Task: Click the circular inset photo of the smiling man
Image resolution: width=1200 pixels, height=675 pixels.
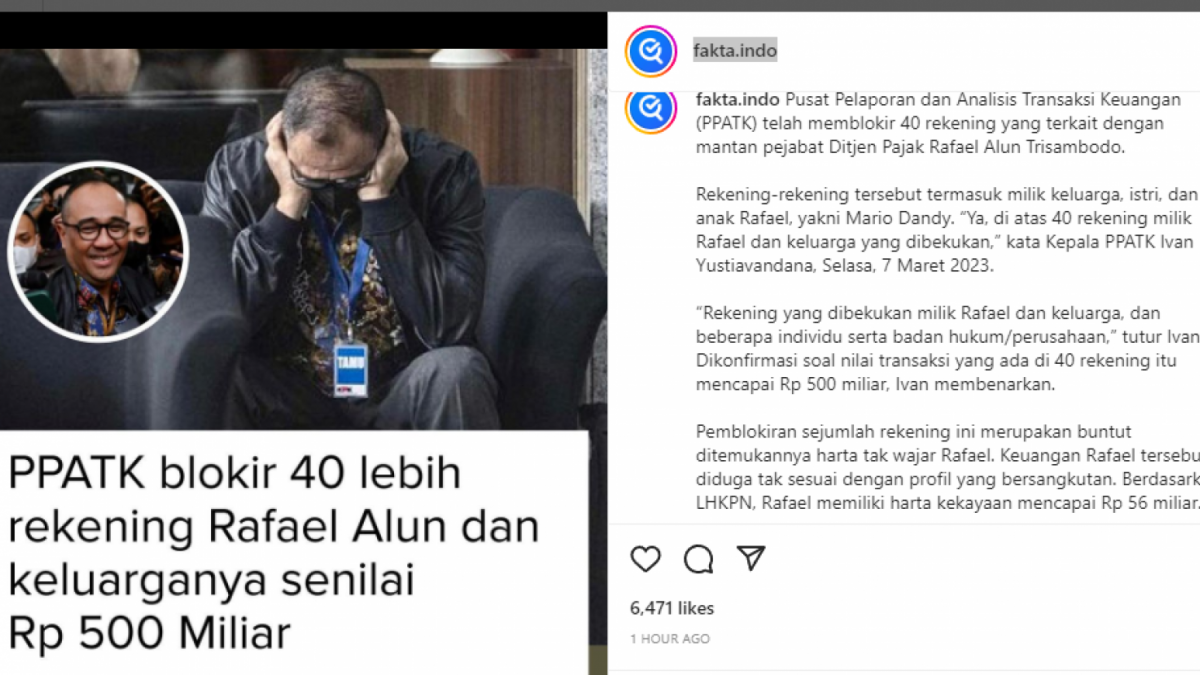Action: (x=97, y=250)
